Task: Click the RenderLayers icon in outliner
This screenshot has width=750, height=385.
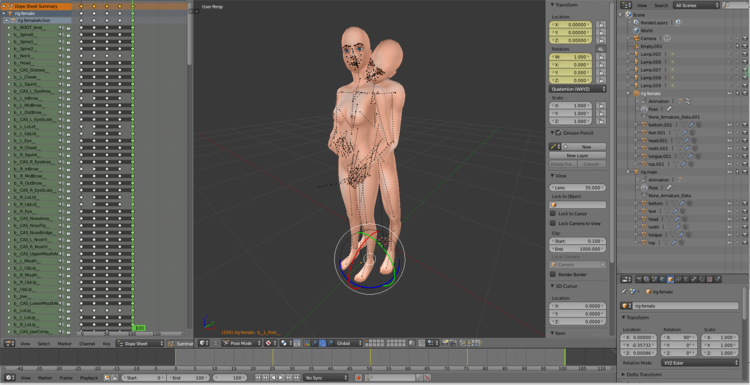Action: (x=636, y=22)
